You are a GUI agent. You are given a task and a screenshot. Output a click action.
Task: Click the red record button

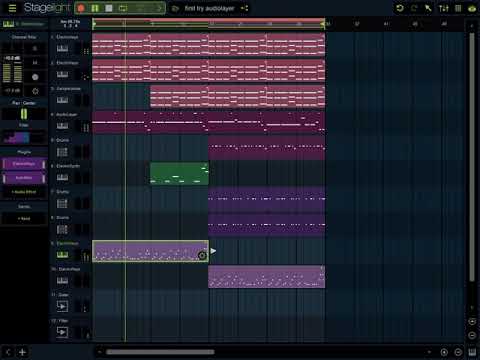click(81, 8)
